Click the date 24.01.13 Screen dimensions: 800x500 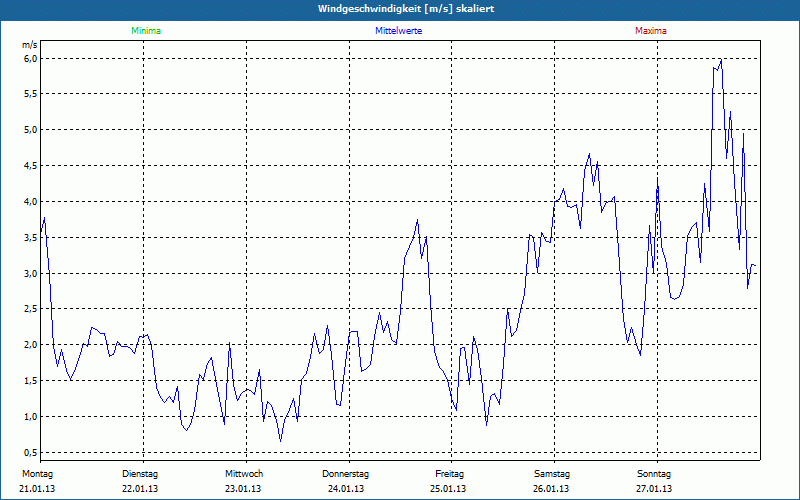(346, 489)
